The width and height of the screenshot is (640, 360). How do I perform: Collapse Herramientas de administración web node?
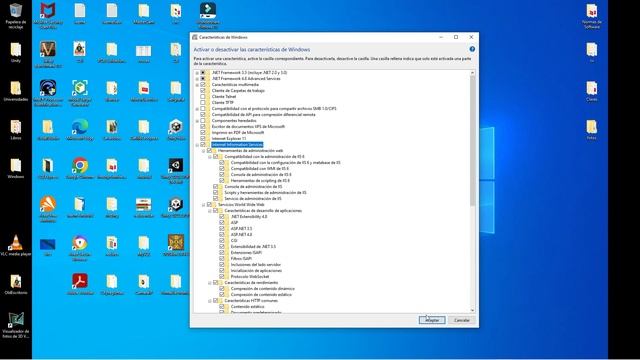click(204, 151)
